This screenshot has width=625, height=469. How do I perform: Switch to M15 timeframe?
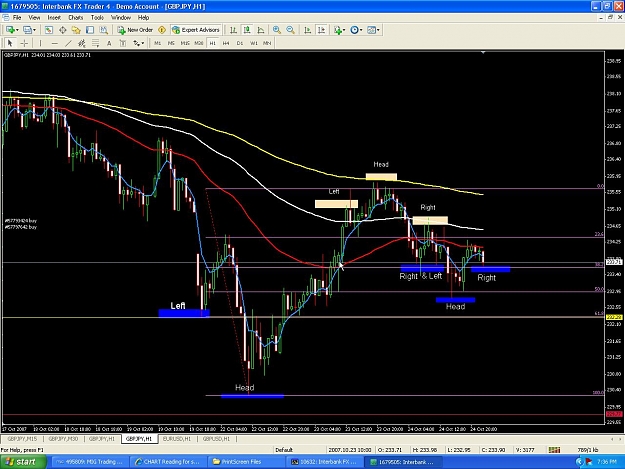pos(185,43)
